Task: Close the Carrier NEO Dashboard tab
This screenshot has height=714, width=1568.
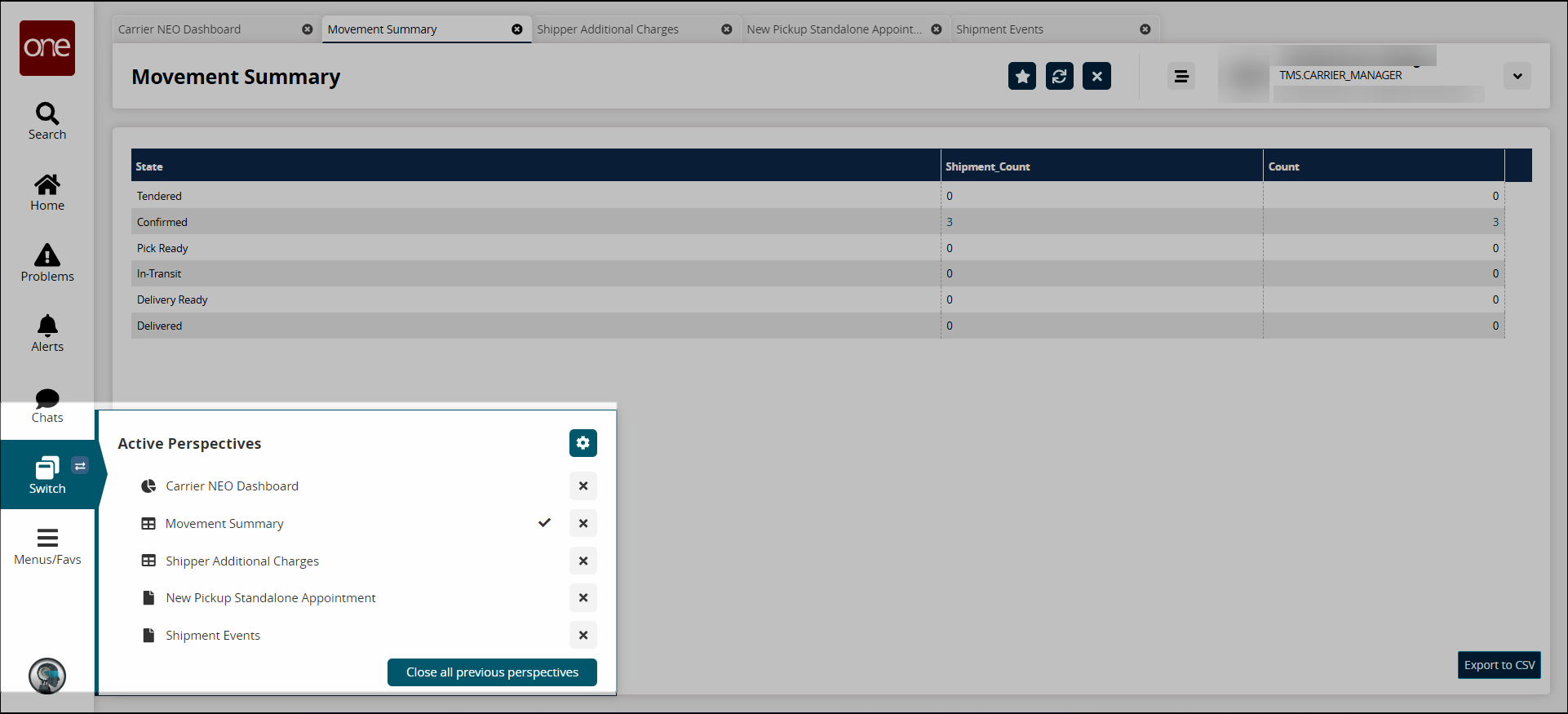Action: click(308, 29)
